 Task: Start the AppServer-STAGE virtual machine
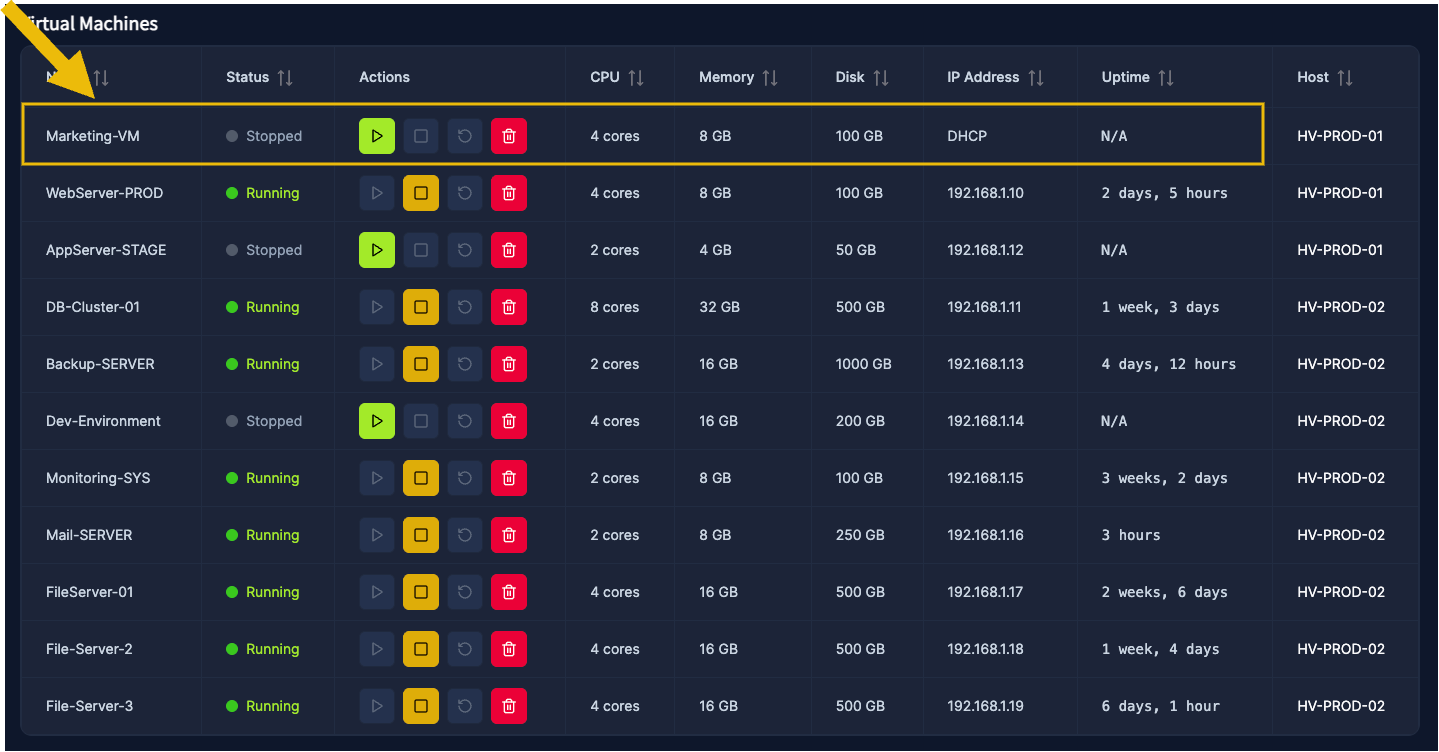click(377, 249)
